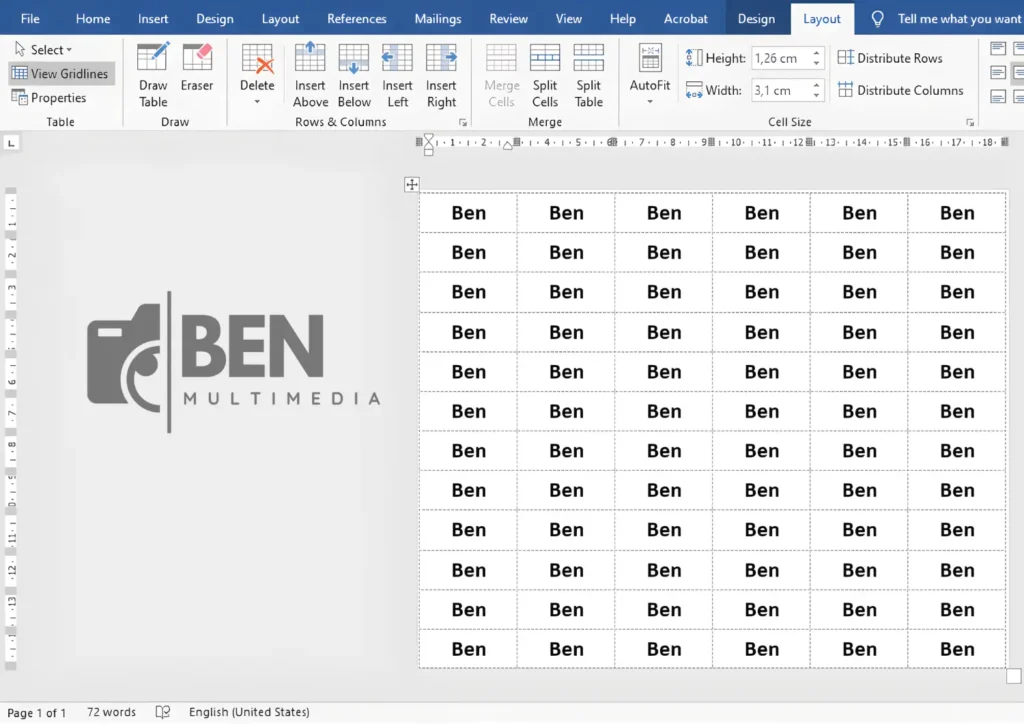Open the Select dropdown in Table group
1024x724 pixels.
tap(44, 49)
